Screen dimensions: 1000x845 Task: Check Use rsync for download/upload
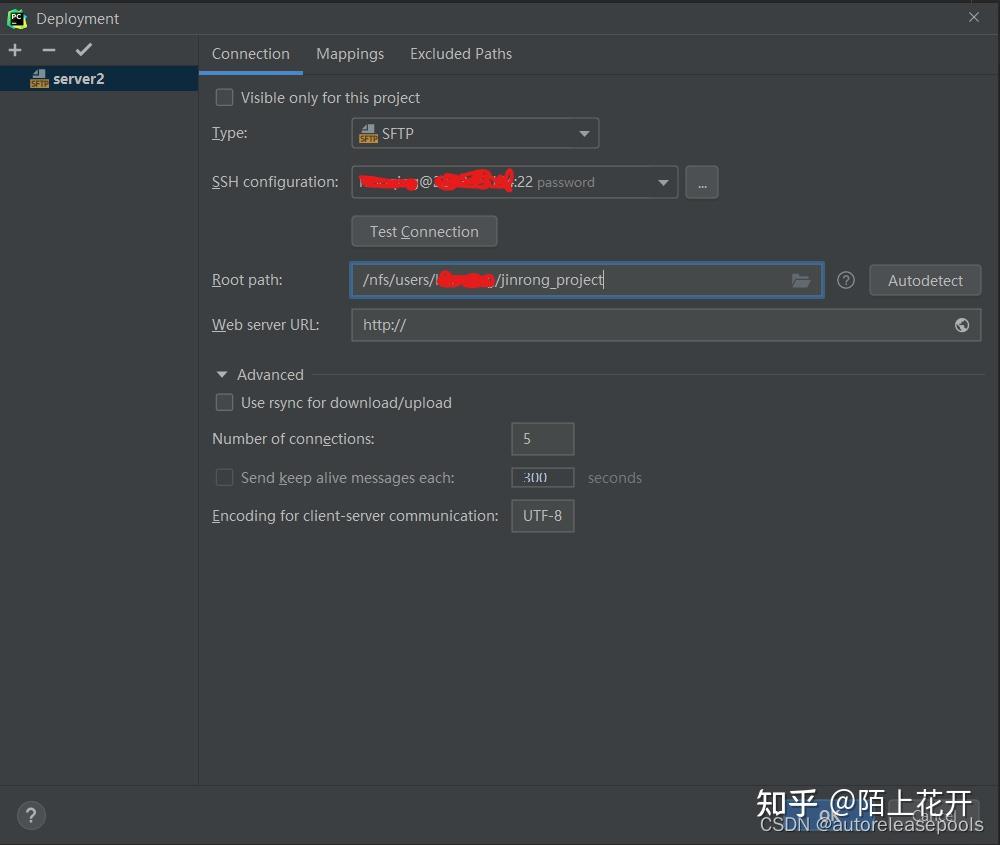point(224,403)
